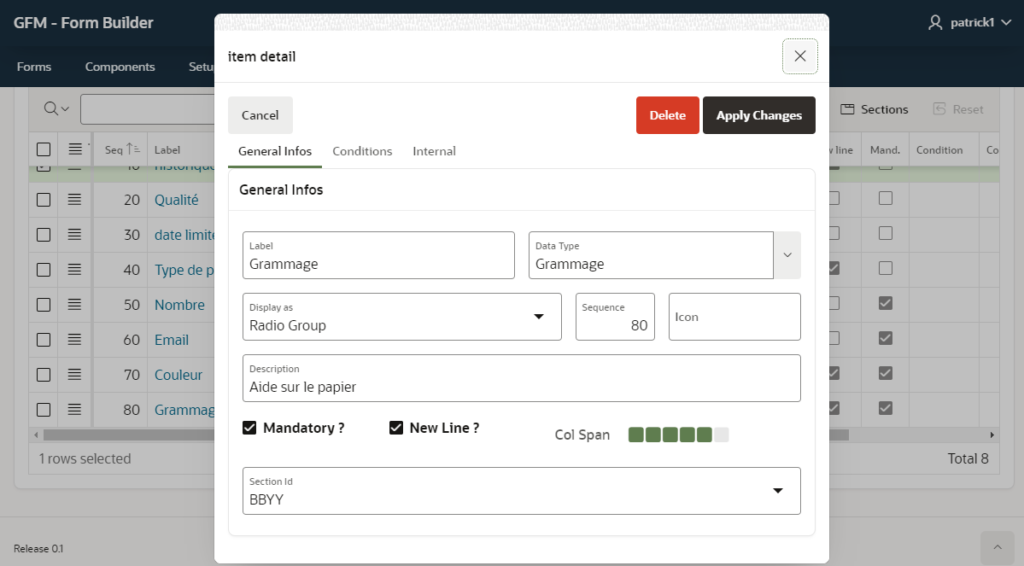Sort by the Seq column arrow
This screenshot has height=566, width=1024.
pyautogui.click(x=133, y=149)
